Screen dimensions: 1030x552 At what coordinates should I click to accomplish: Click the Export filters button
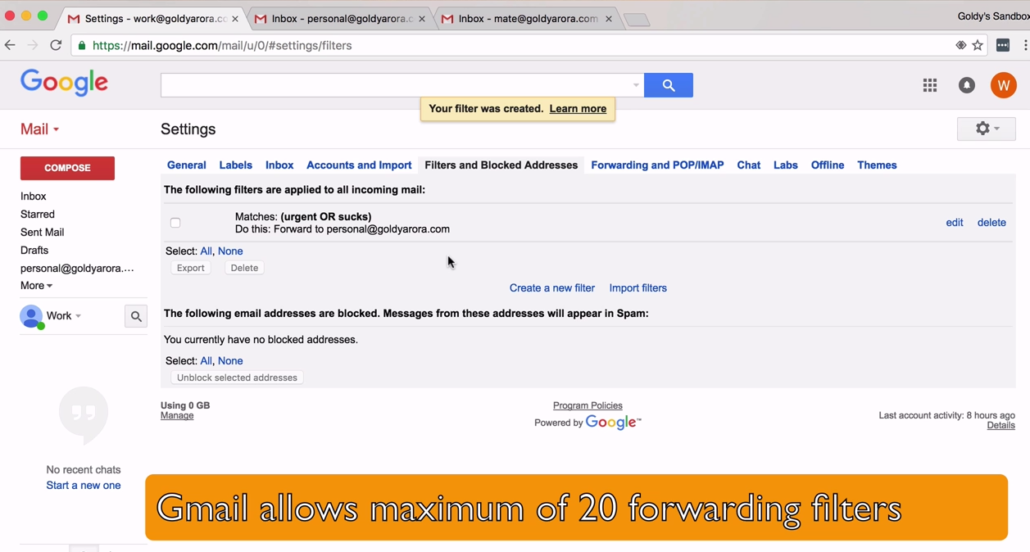point(190,267)
